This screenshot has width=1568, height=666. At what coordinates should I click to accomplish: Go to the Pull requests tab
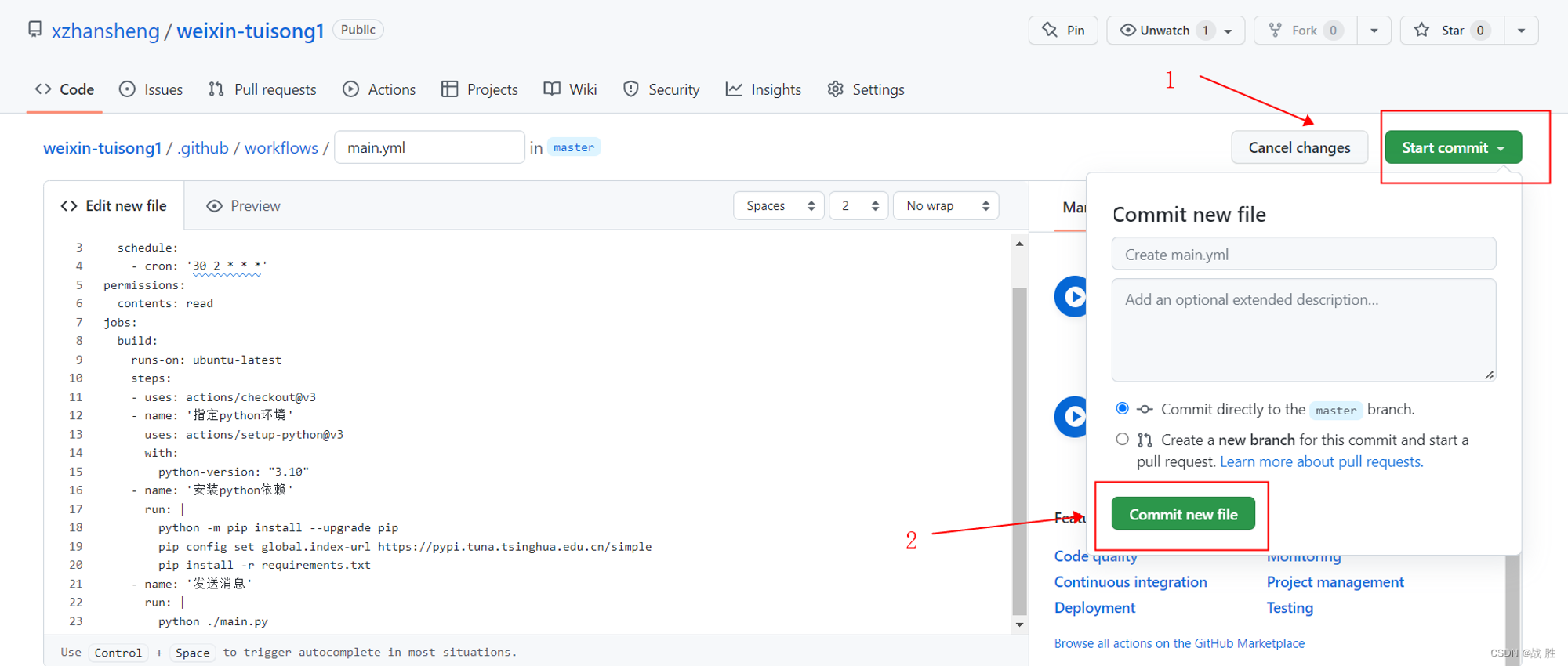[263, 89]
